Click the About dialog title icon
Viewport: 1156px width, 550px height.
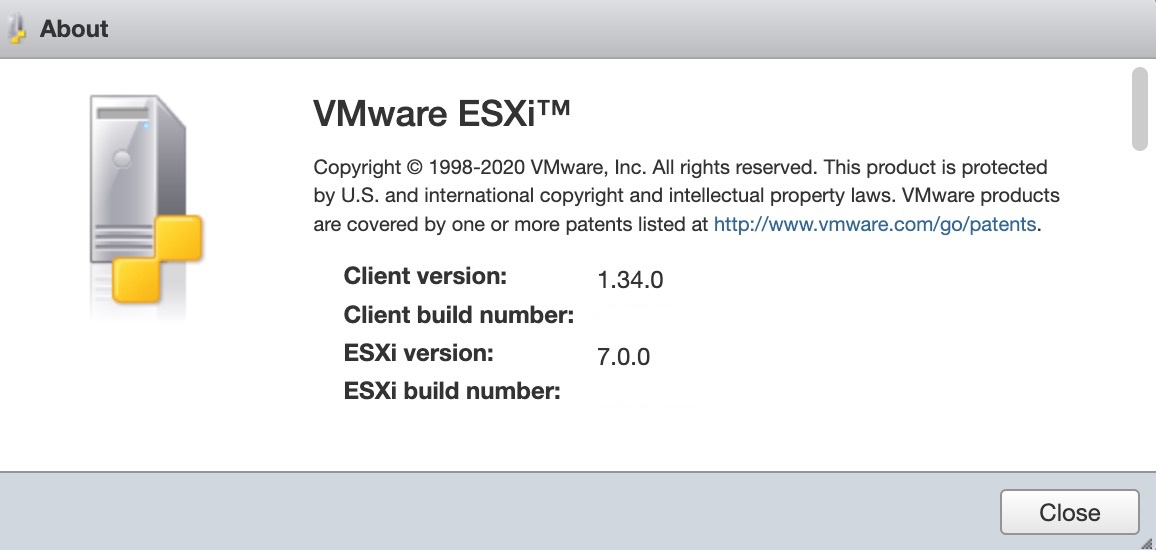(18, 29)
